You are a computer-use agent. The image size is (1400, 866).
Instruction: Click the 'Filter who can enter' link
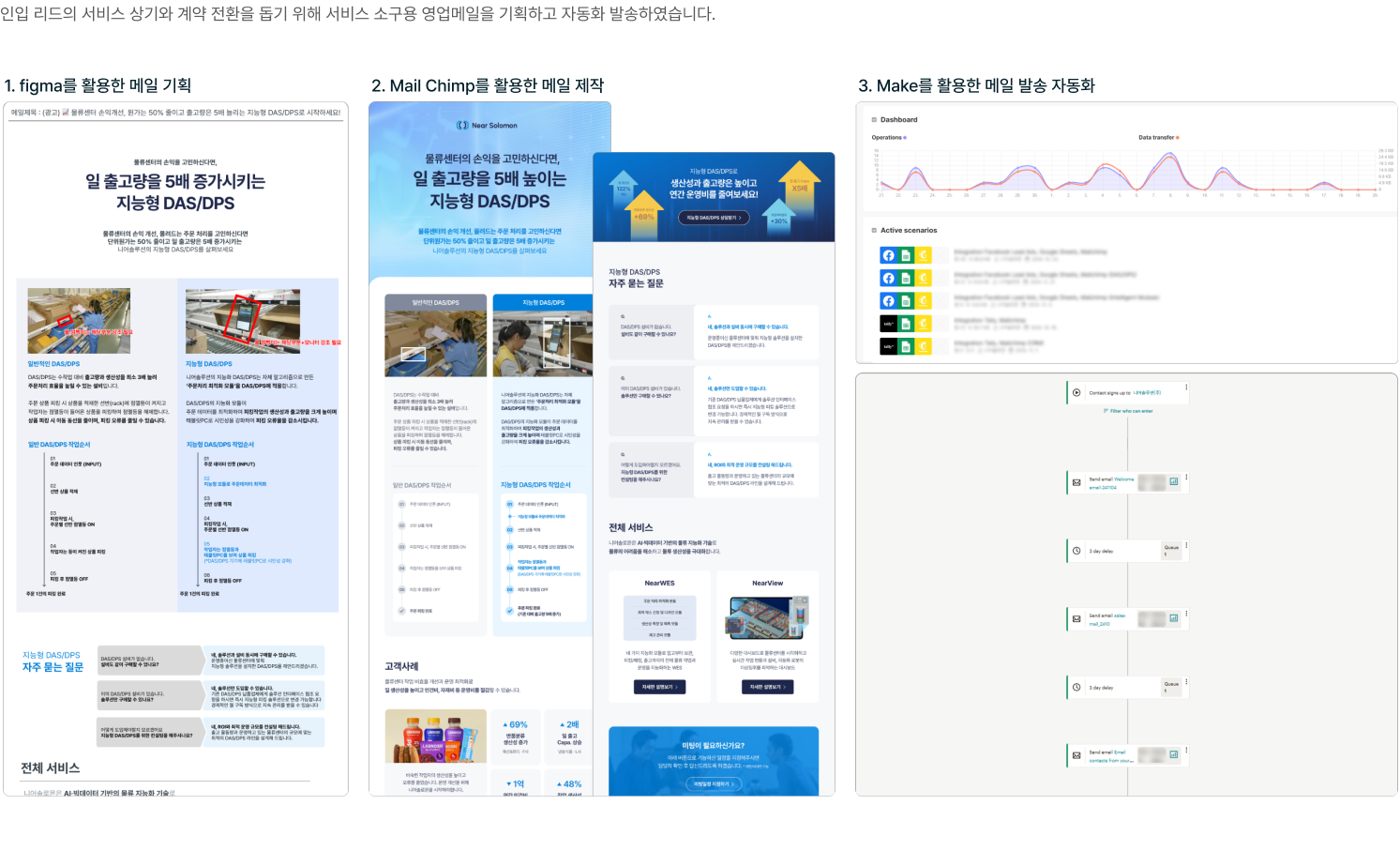[x=1129, y=411]
